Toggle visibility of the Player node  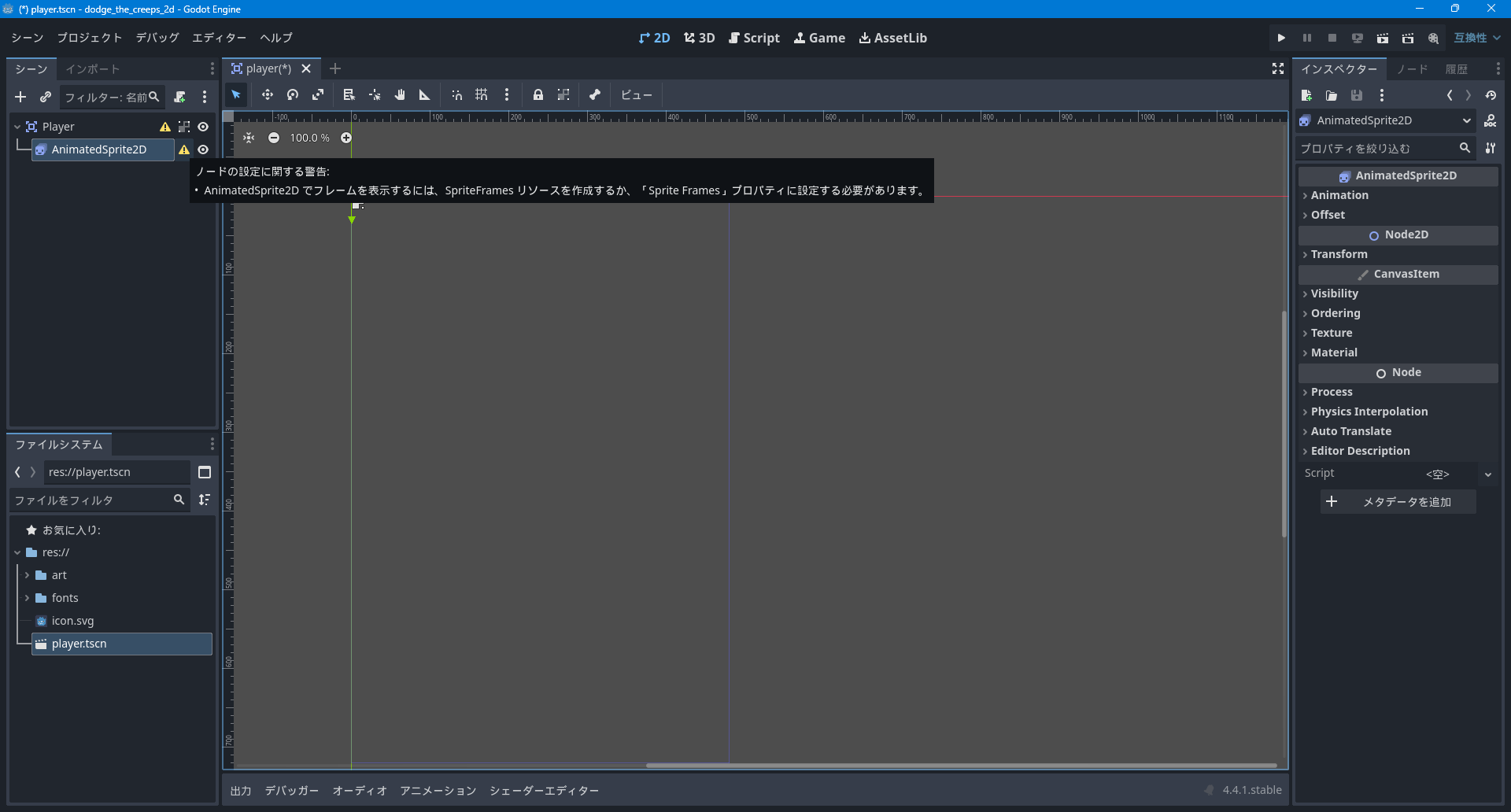pyautogui.click(x=203, y=127)
